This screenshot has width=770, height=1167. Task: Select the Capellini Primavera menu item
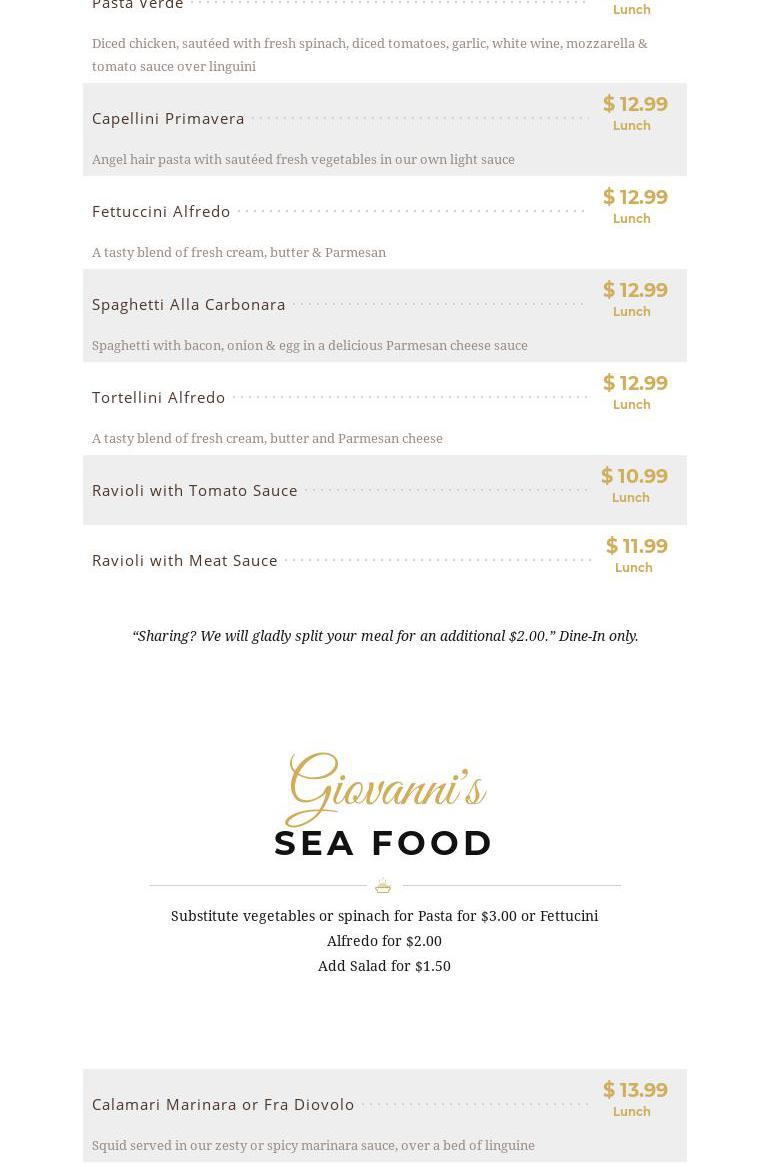[168, 118]
